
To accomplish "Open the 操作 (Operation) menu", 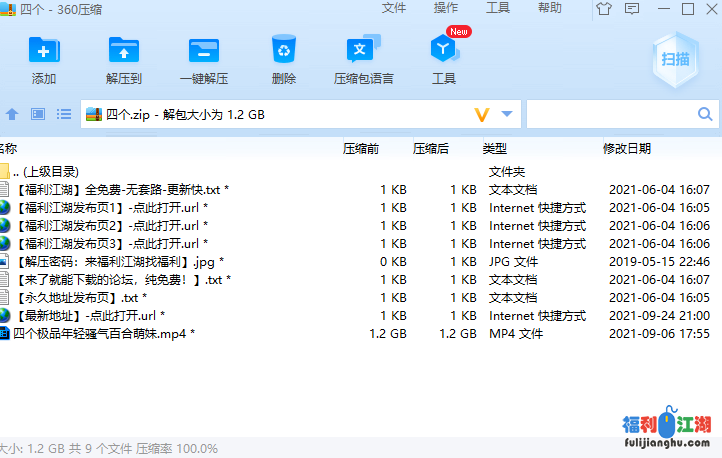I will pyautogui.click(x=446, y=8).
